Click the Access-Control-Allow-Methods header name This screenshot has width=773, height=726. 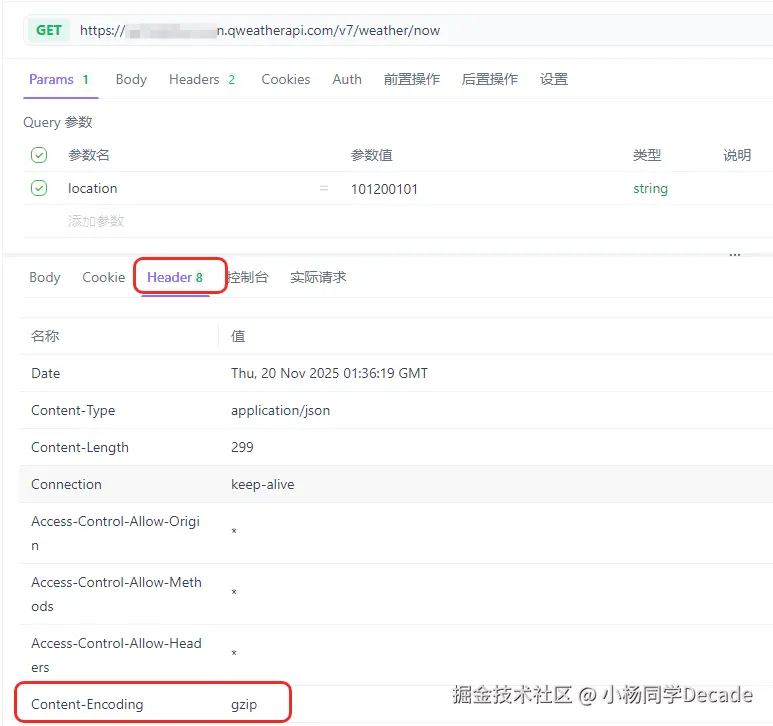116,594
